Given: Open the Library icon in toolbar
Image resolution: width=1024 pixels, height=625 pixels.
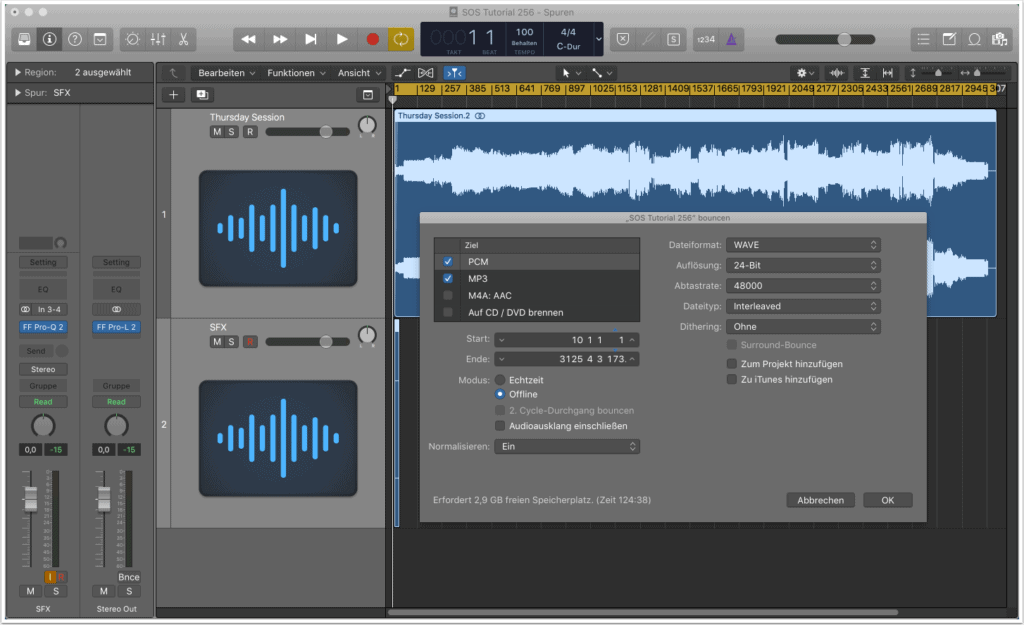Looking at the screenshot, I should [24, 39].
